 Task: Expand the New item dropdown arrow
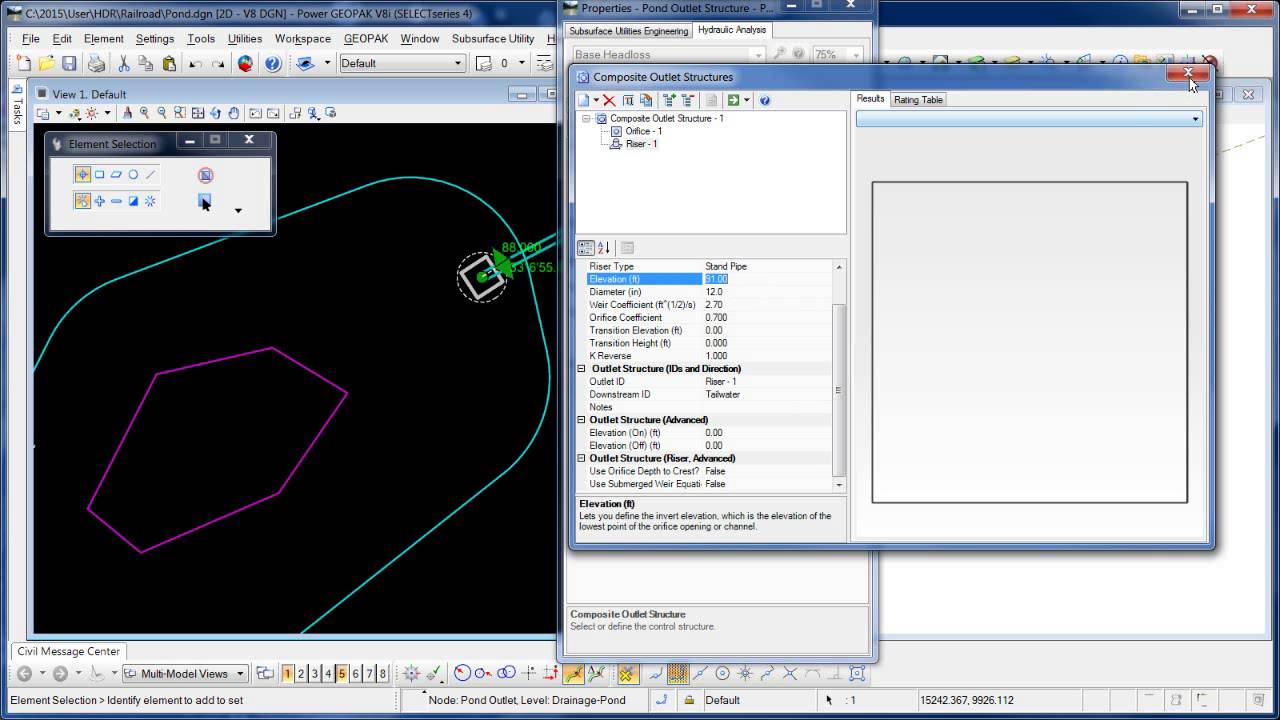pos(596,100)
